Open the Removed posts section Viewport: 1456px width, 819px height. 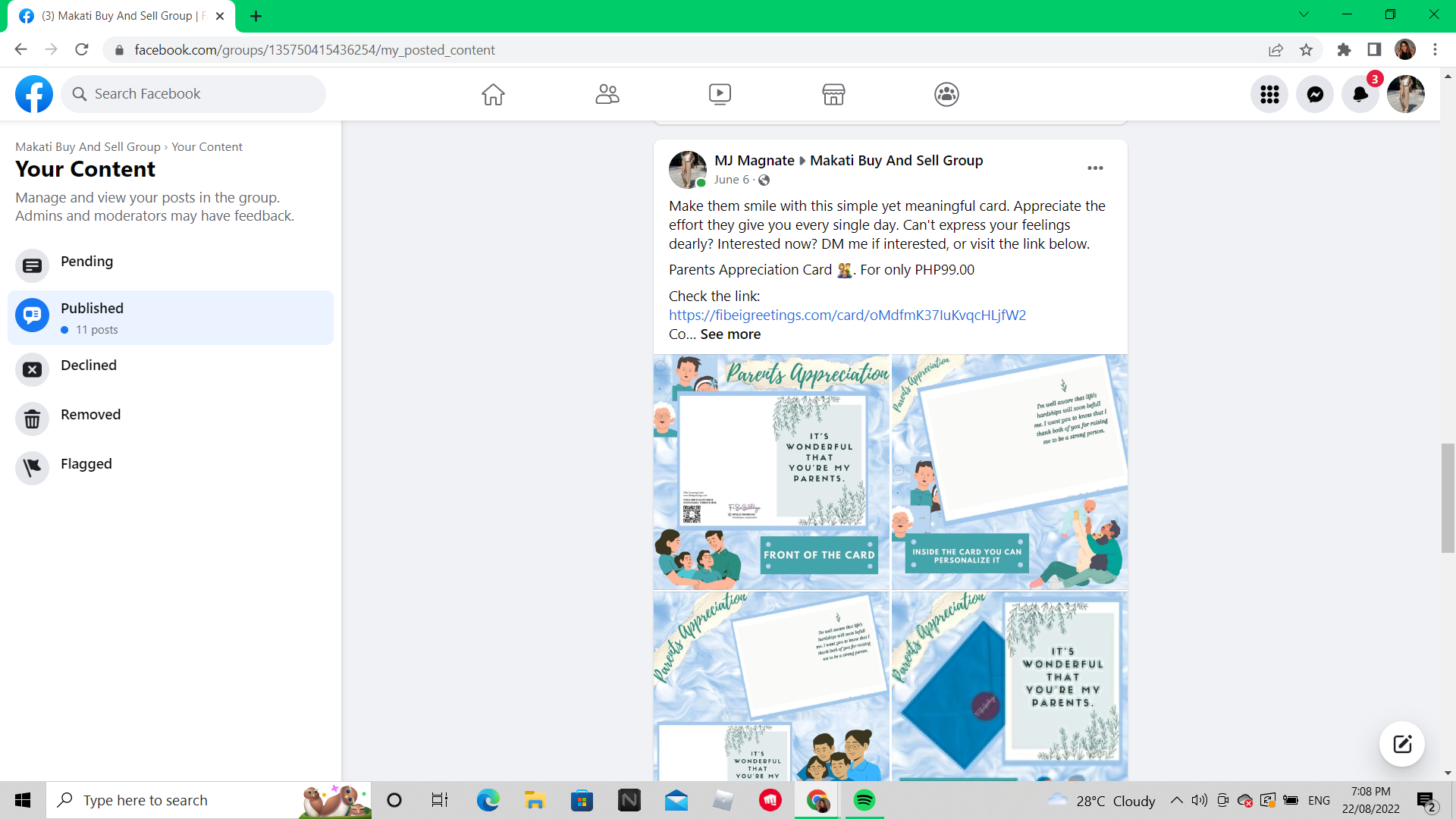coord(90,416)
